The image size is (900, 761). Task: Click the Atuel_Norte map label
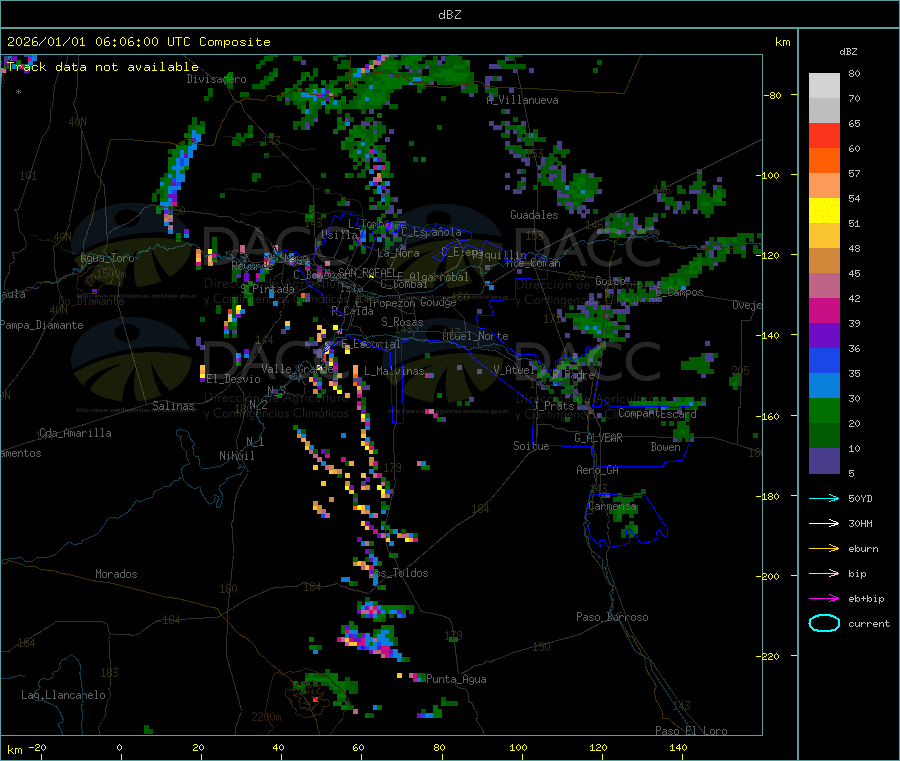tap(475, 336)
